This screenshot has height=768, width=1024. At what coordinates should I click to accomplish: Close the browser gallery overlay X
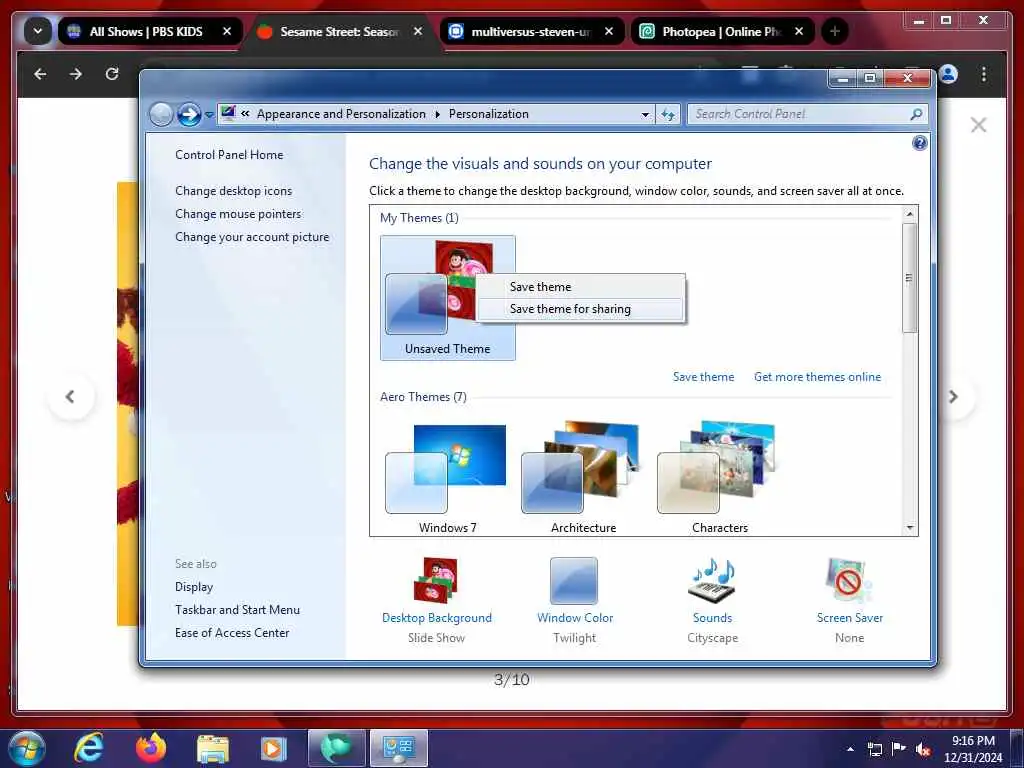(x=978, y=125)
